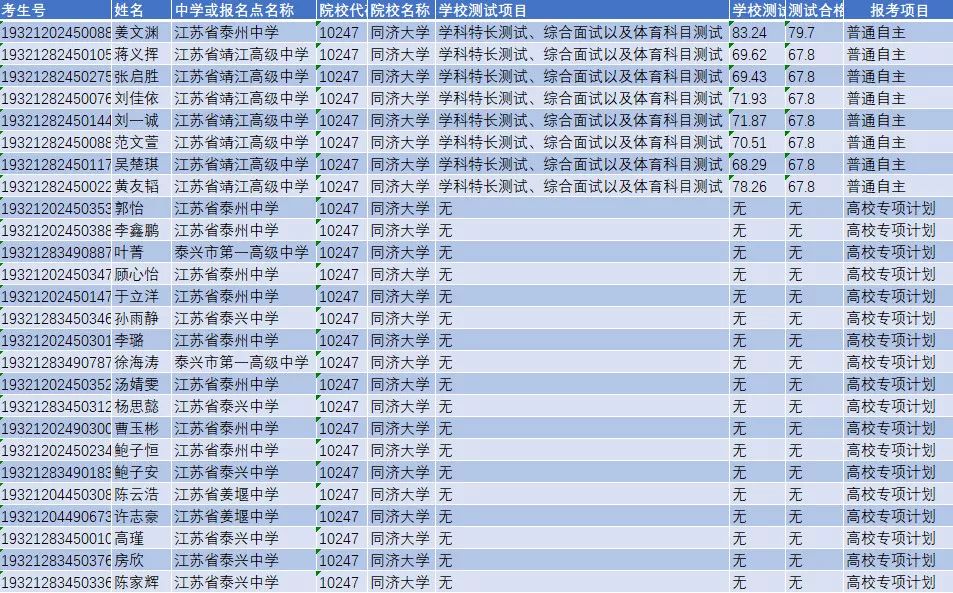Image resolution: width=953 pixels, height=593 pixels.
Task: Select 姜文渊's candidate number cell
Action: (56, 32)
